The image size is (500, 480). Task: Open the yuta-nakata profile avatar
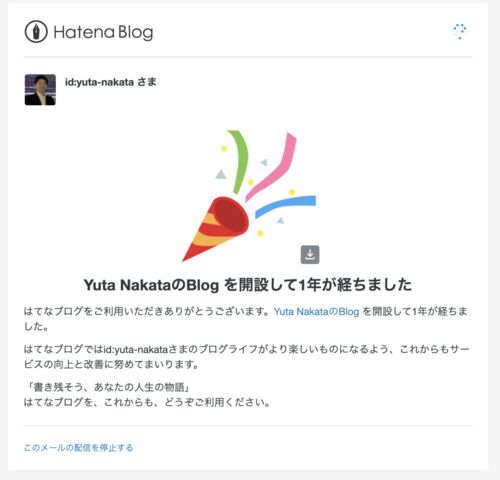point(40,90)
